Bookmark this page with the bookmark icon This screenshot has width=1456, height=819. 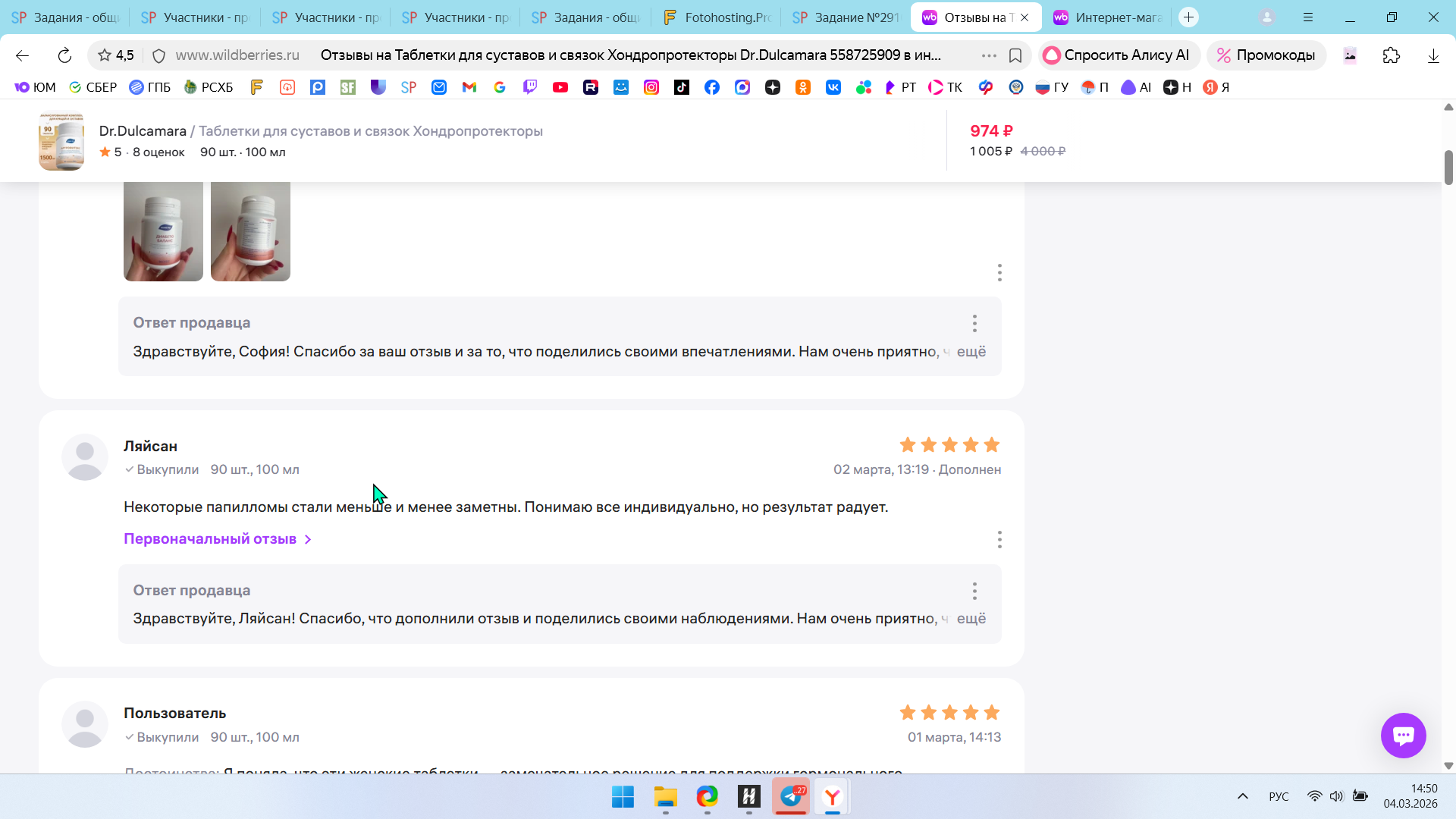(1015, 55)
